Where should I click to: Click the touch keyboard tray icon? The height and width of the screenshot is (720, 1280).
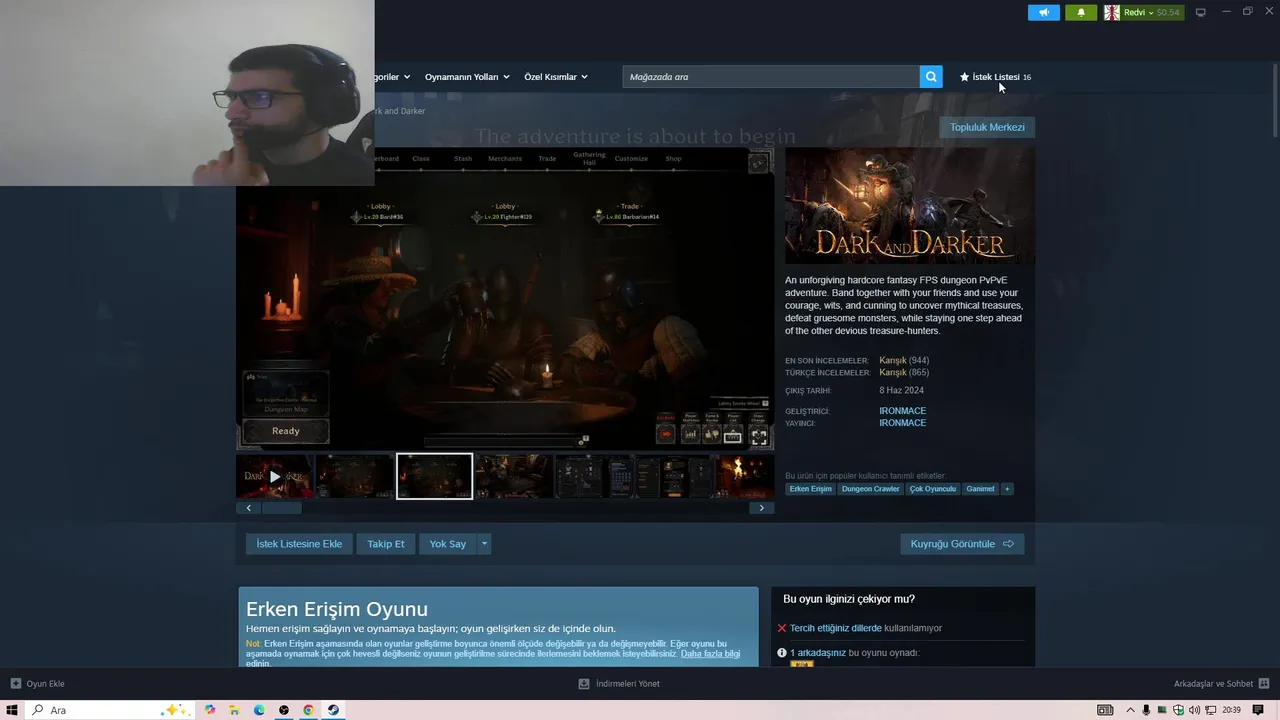pyautogui.click(x=1105, y=710)
